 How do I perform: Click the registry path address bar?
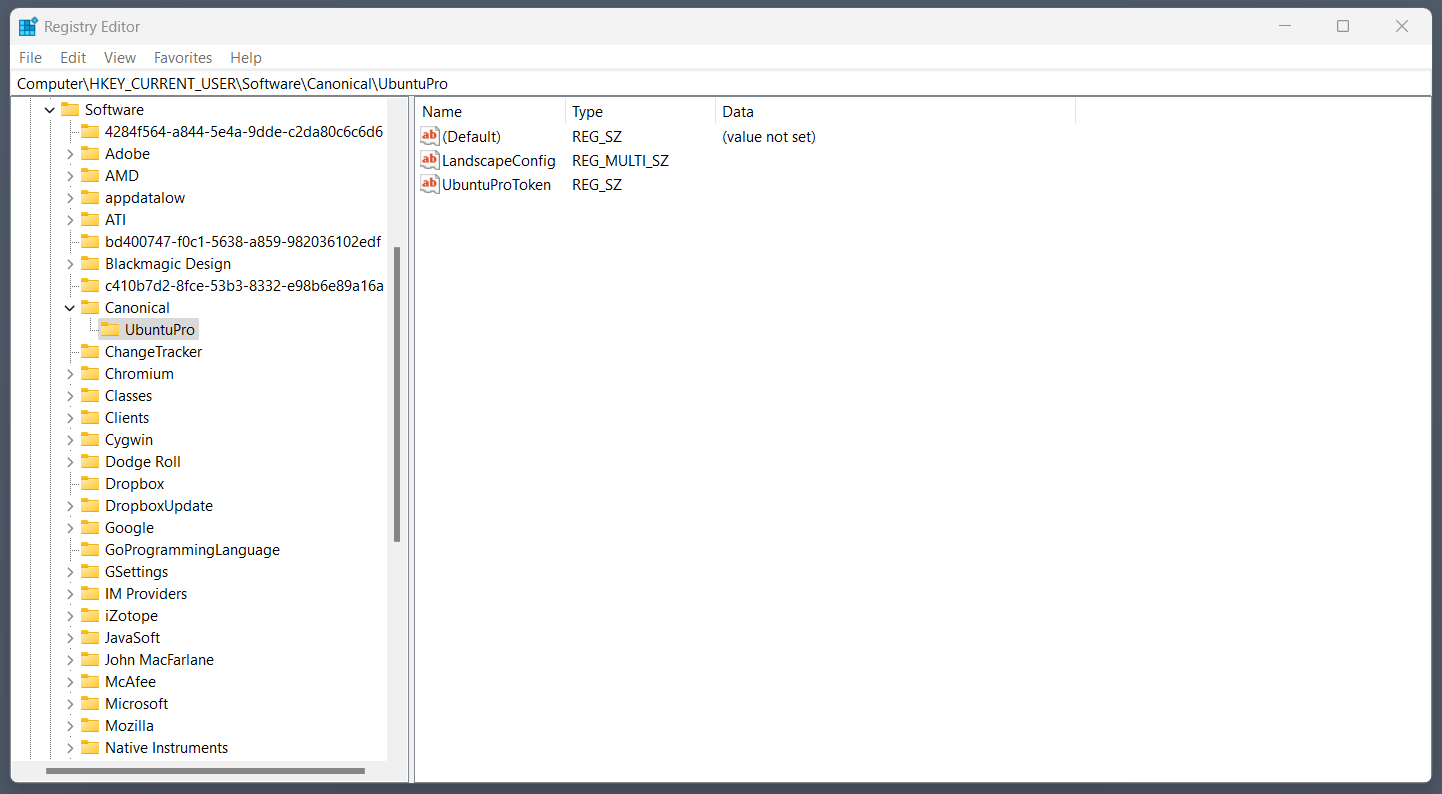coord(720,84)
